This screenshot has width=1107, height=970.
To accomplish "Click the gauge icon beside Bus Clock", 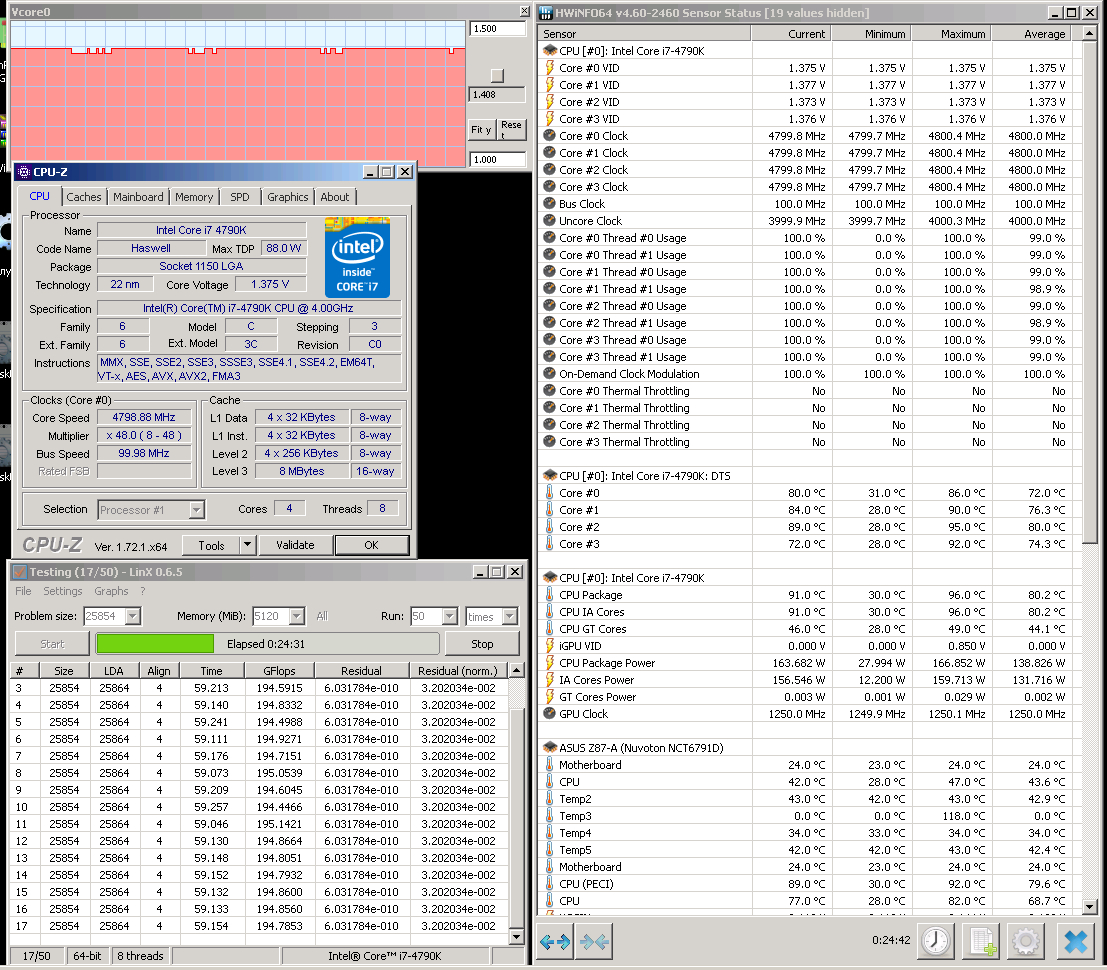I will pos(550,203).
